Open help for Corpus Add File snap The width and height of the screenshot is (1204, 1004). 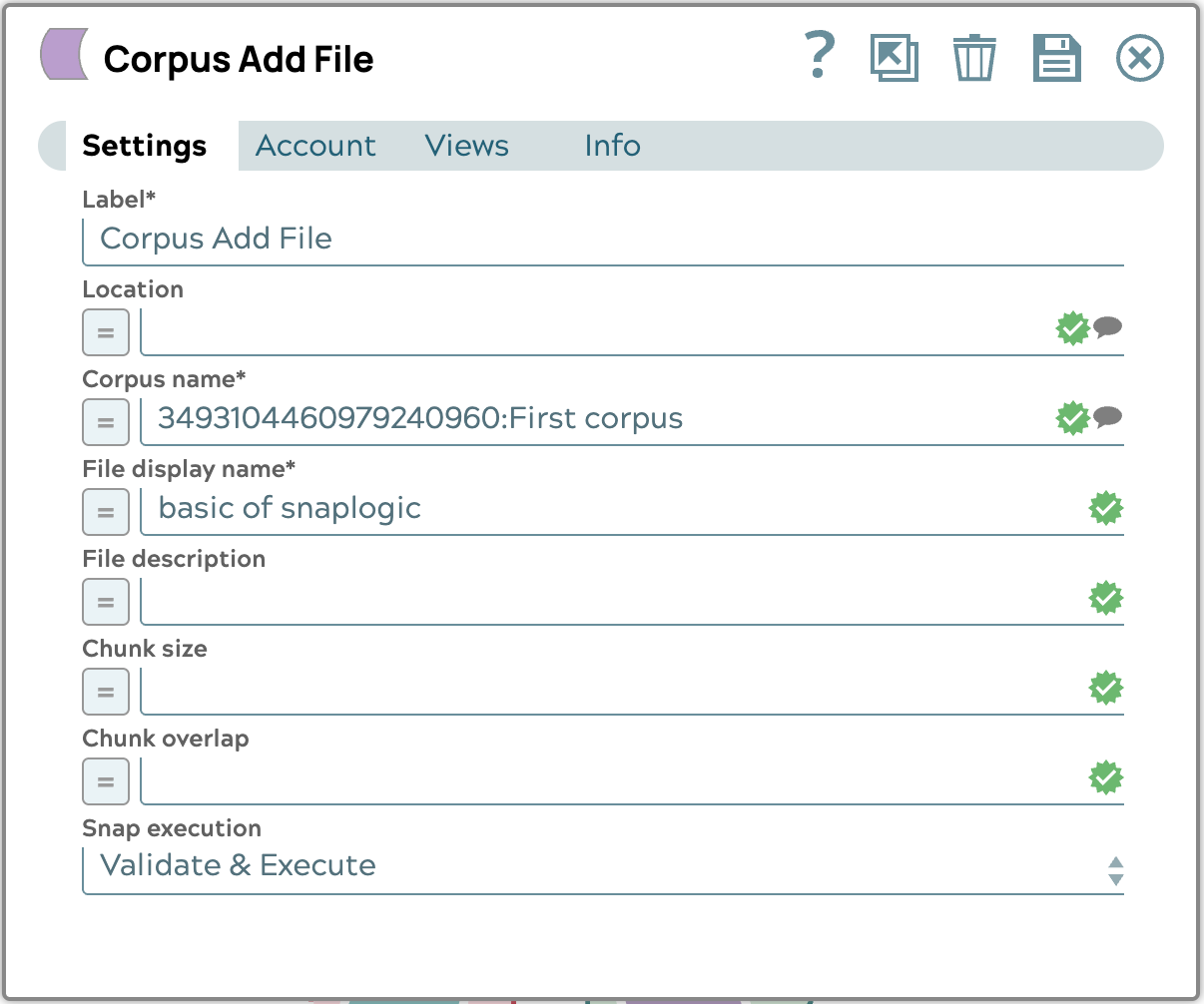click(819, 57)
